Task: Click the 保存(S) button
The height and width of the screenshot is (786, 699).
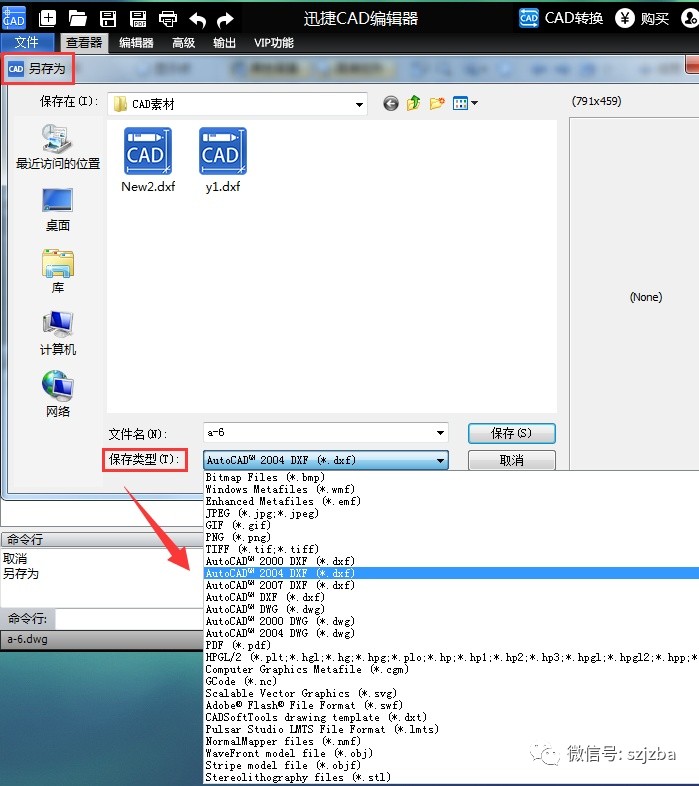Action: click(511, 433)
